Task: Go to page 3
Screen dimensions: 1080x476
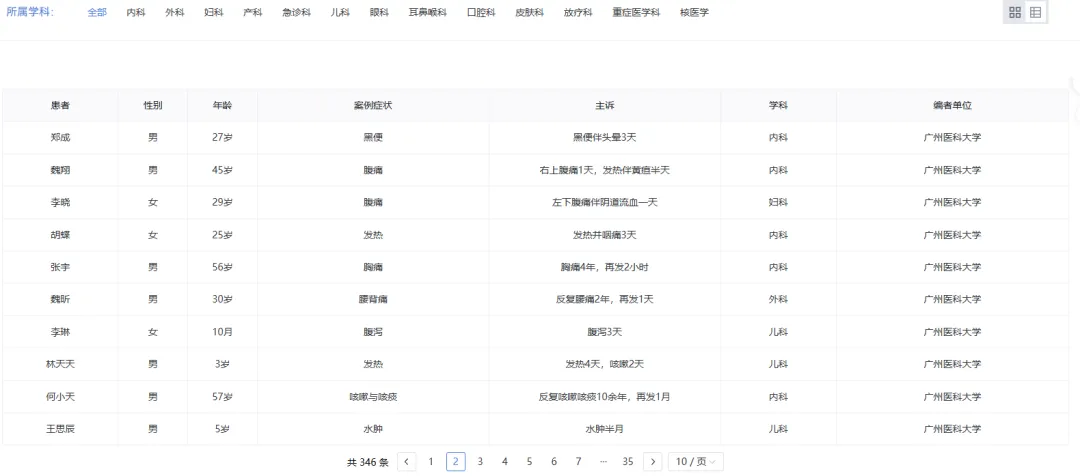Action: pyautogui.click(x=480, y=462)
